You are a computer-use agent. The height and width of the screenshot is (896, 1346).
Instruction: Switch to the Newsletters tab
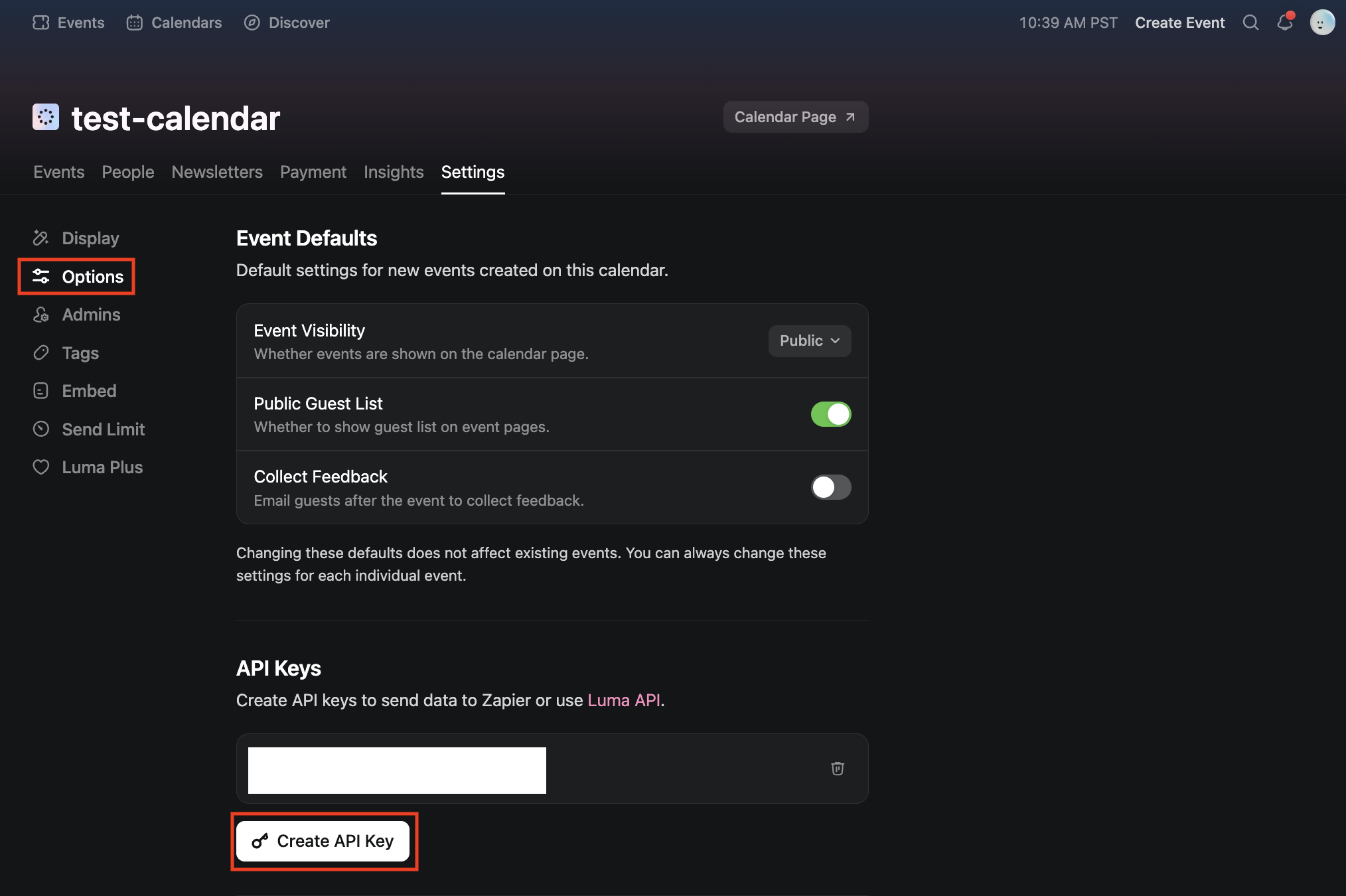[x=217, y=173]
